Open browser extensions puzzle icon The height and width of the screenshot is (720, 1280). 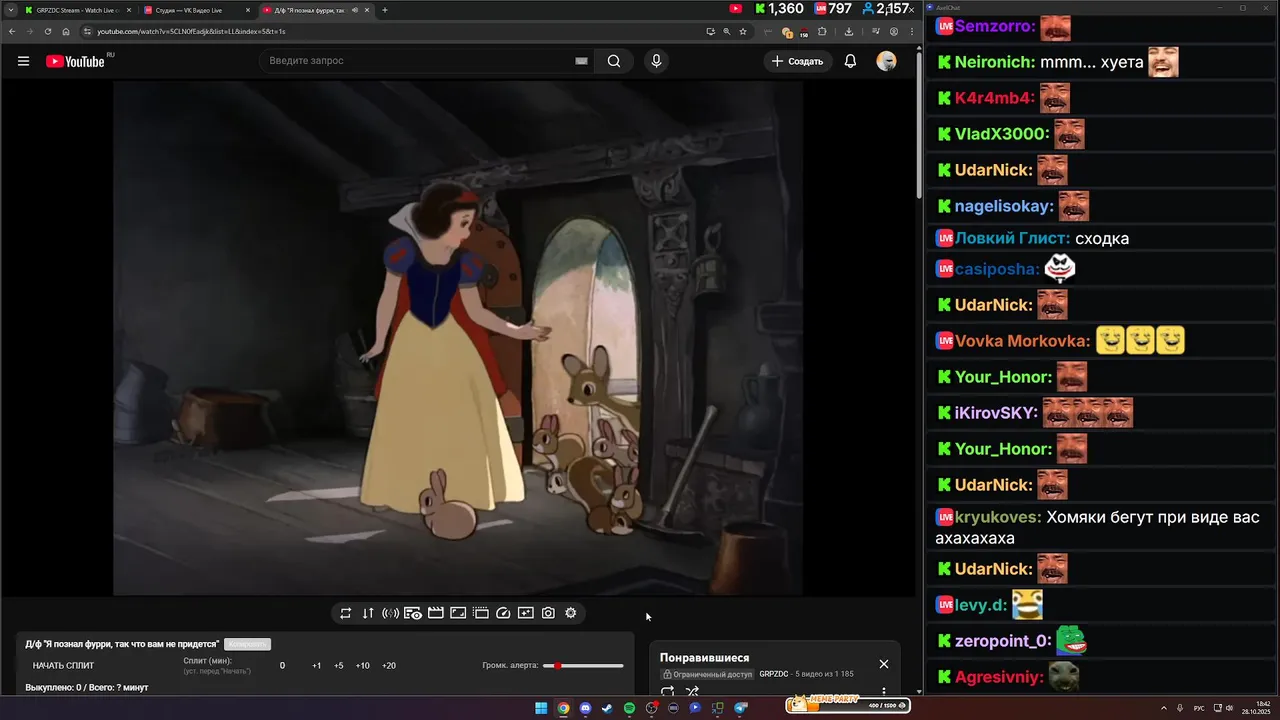click(x=822, y=31)
